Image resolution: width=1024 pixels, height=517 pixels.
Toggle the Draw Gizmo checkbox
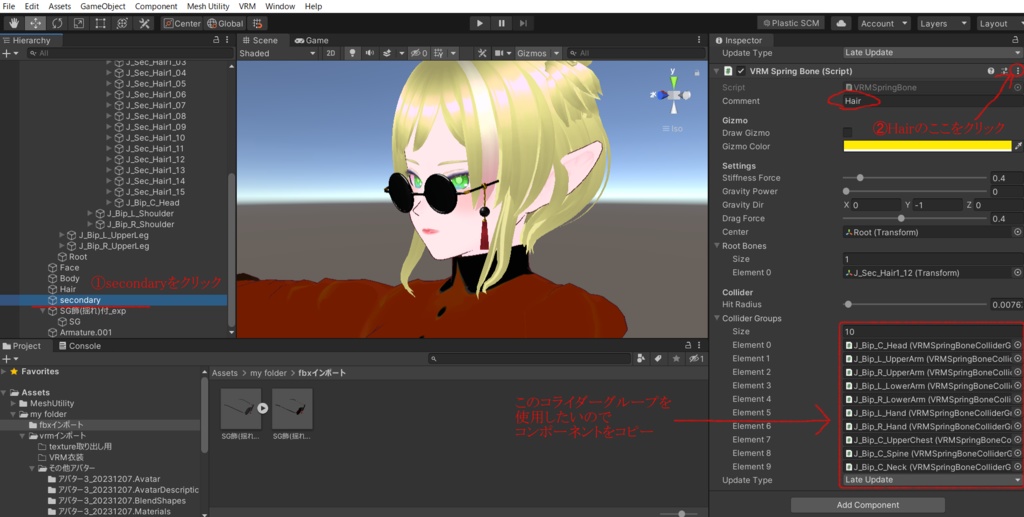(x=847, y=133)
